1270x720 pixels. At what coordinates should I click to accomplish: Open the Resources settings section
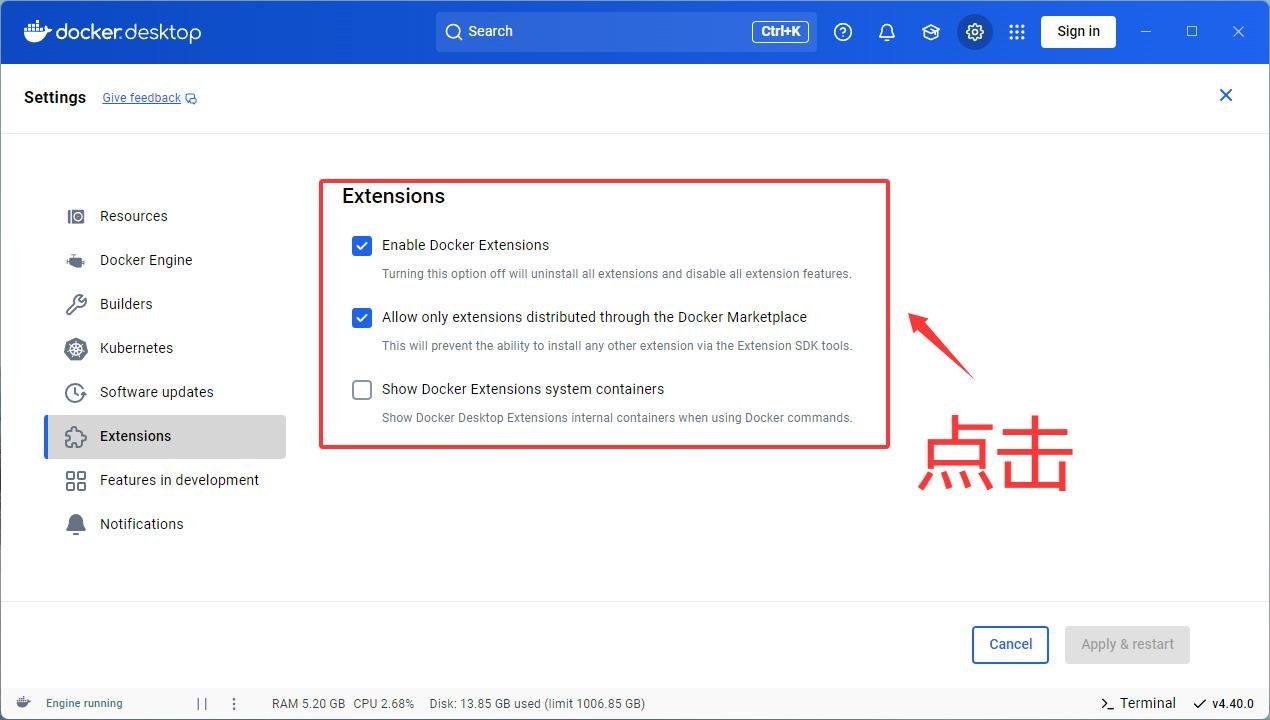(133, 216)
